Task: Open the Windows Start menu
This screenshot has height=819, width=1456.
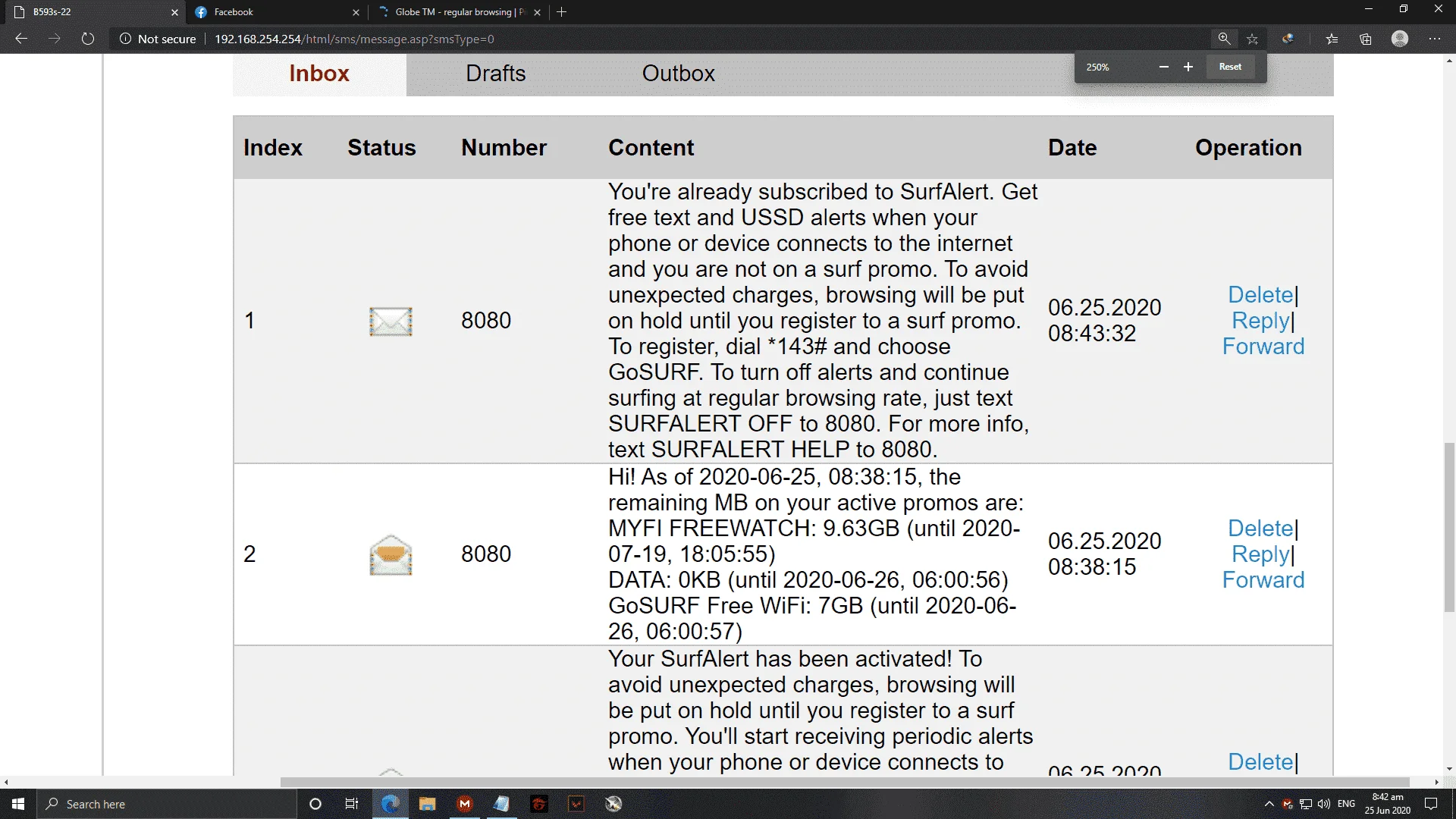Action: pyautogui.click(x=18, y=804)
